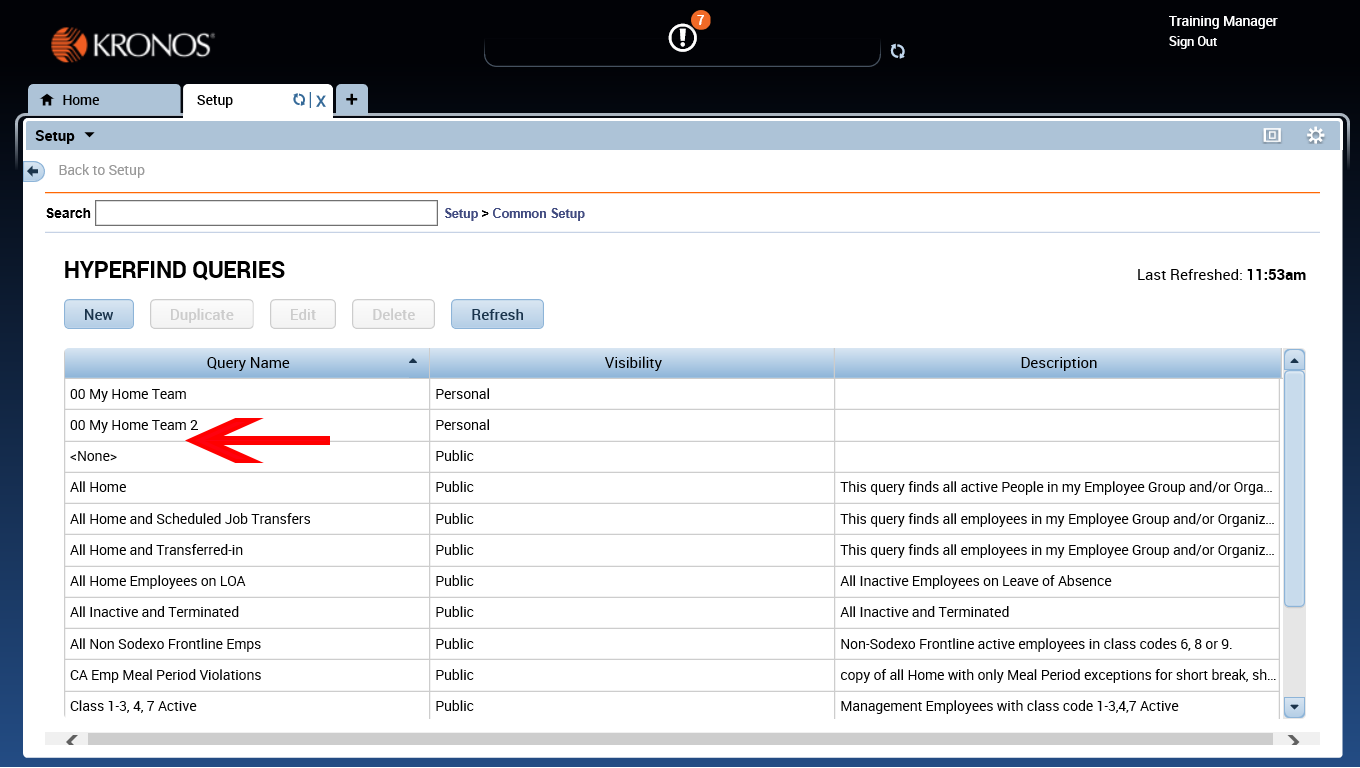The width and height of the screenshot is (1360, 768).
Task: Click the Back to Setup arrow icon
Action: 34,171
